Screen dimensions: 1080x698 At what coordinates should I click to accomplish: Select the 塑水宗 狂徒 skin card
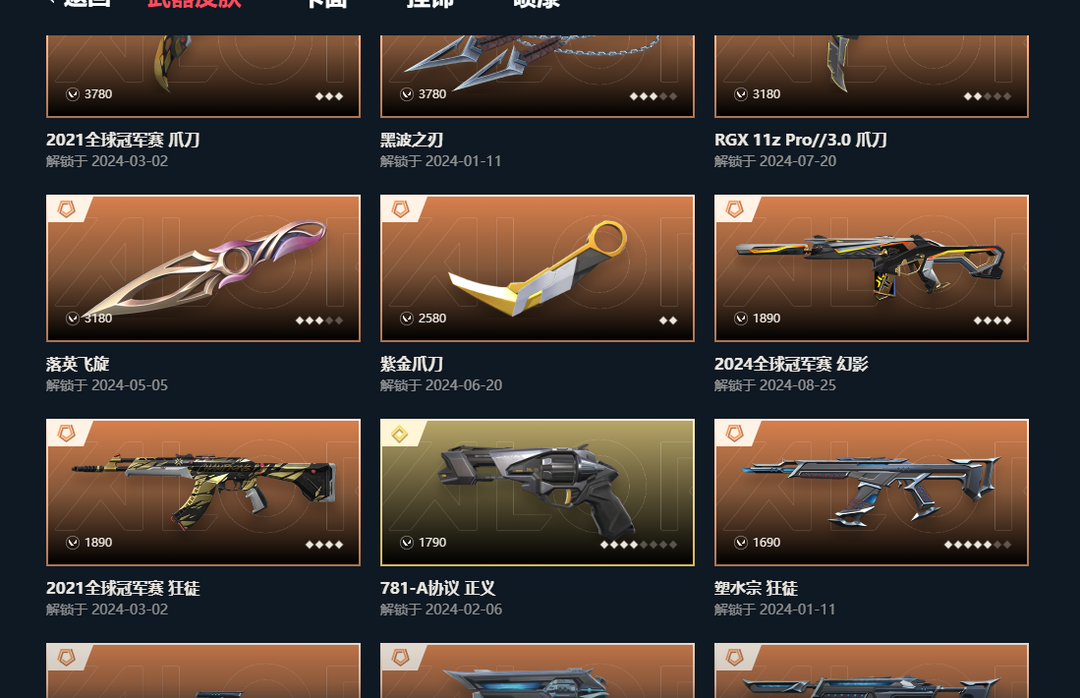[x=871, y=492]
